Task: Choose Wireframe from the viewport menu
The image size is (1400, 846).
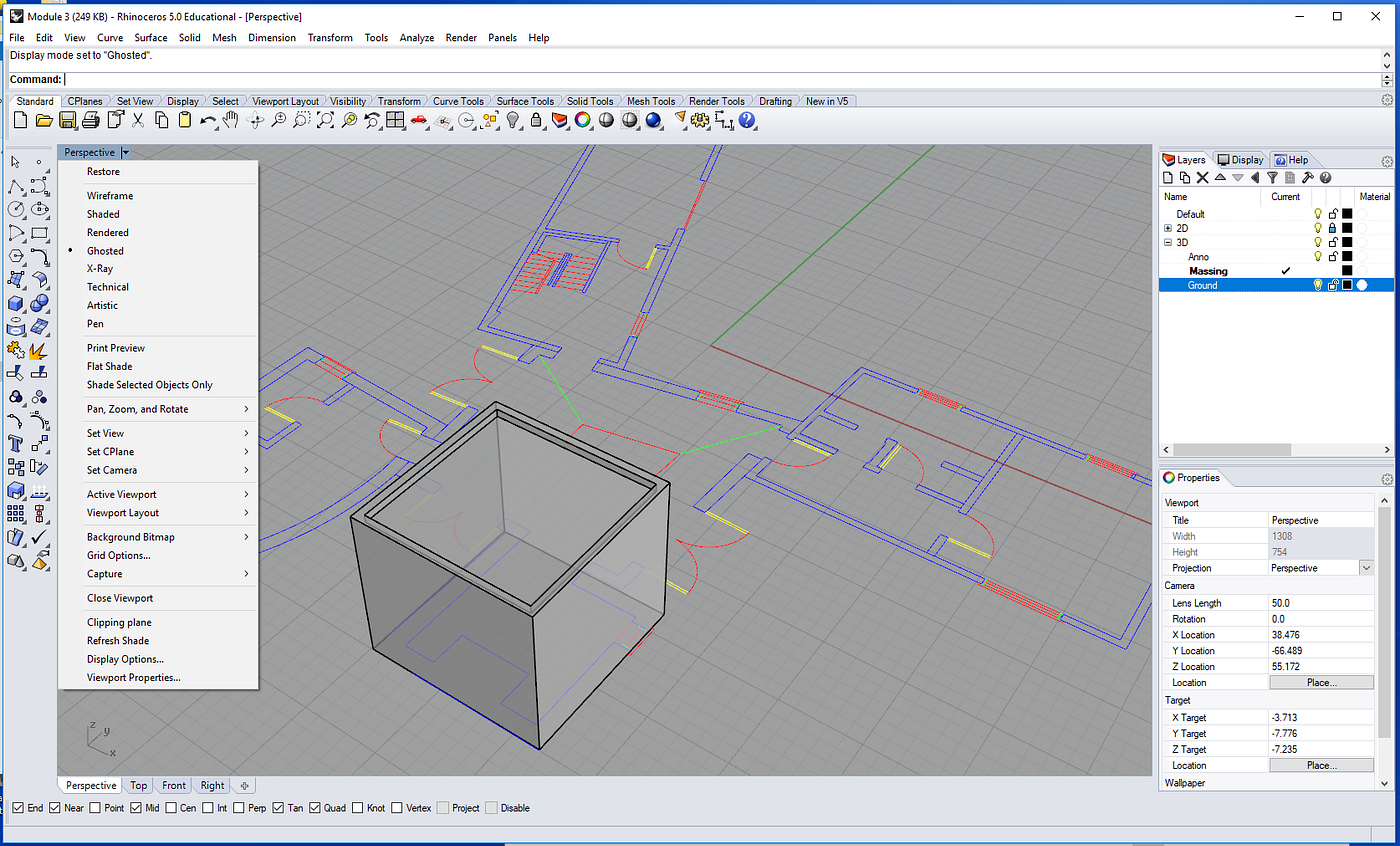Action: (110, 196)
